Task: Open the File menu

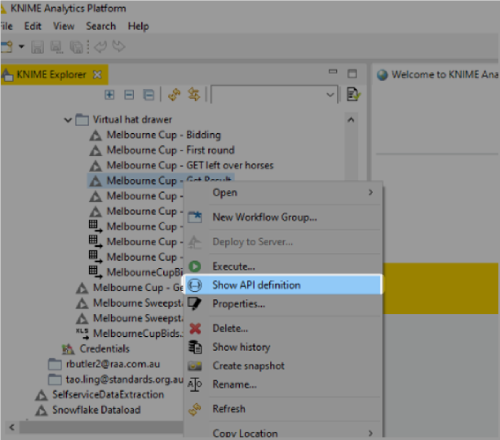Action: coord(6,26)
